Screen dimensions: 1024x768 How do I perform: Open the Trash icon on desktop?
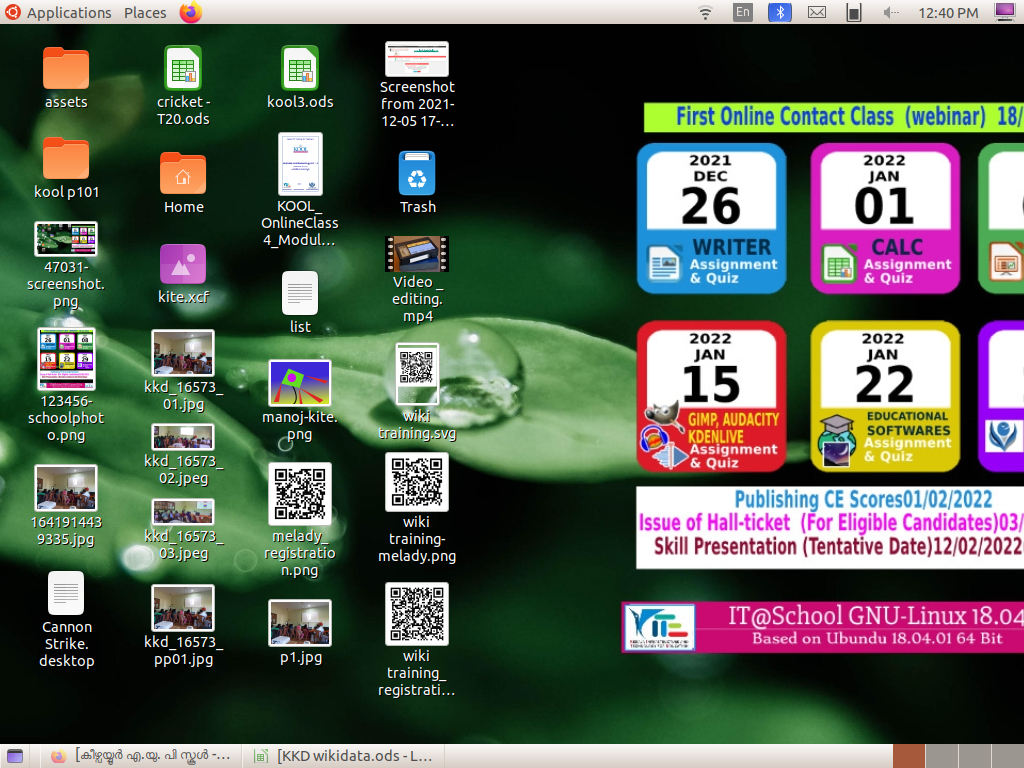coord(417,174)
